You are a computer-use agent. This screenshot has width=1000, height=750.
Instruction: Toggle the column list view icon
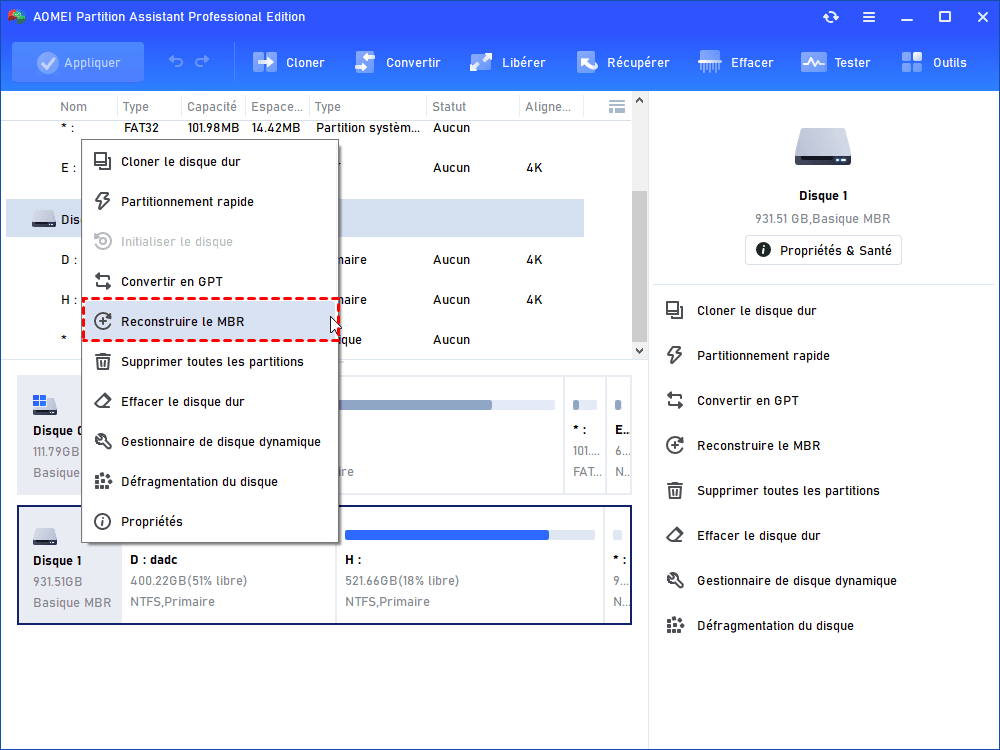pyautogui.click(x=617, y=106)
